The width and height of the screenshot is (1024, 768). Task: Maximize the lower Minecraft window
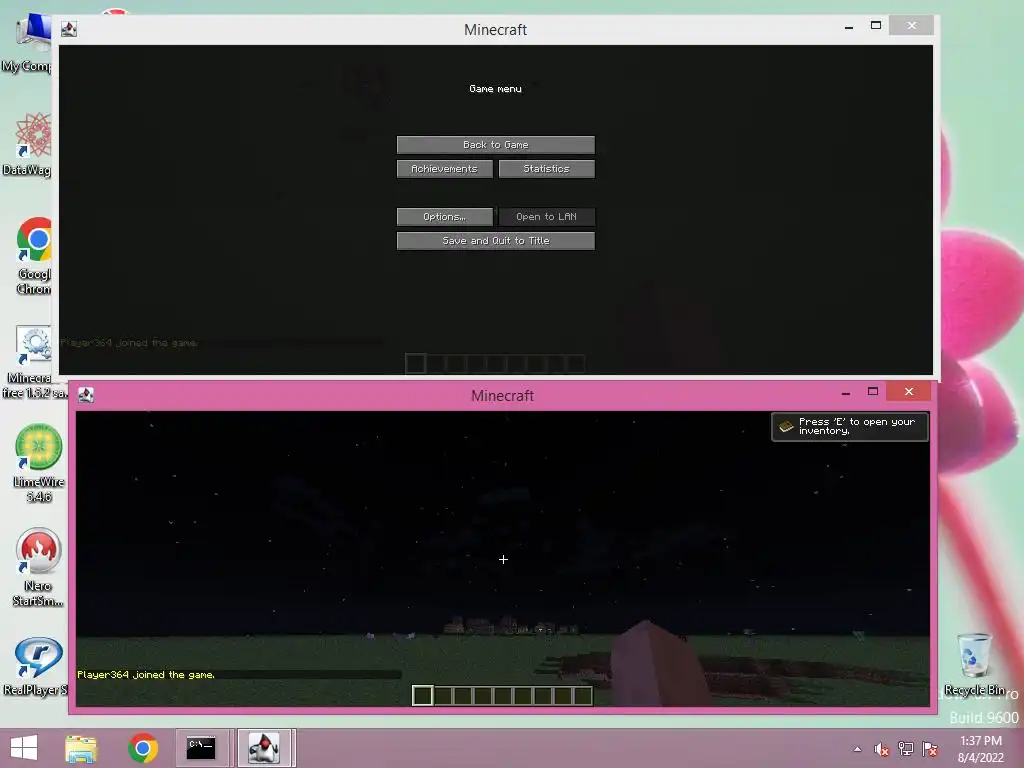pos(872,391)
